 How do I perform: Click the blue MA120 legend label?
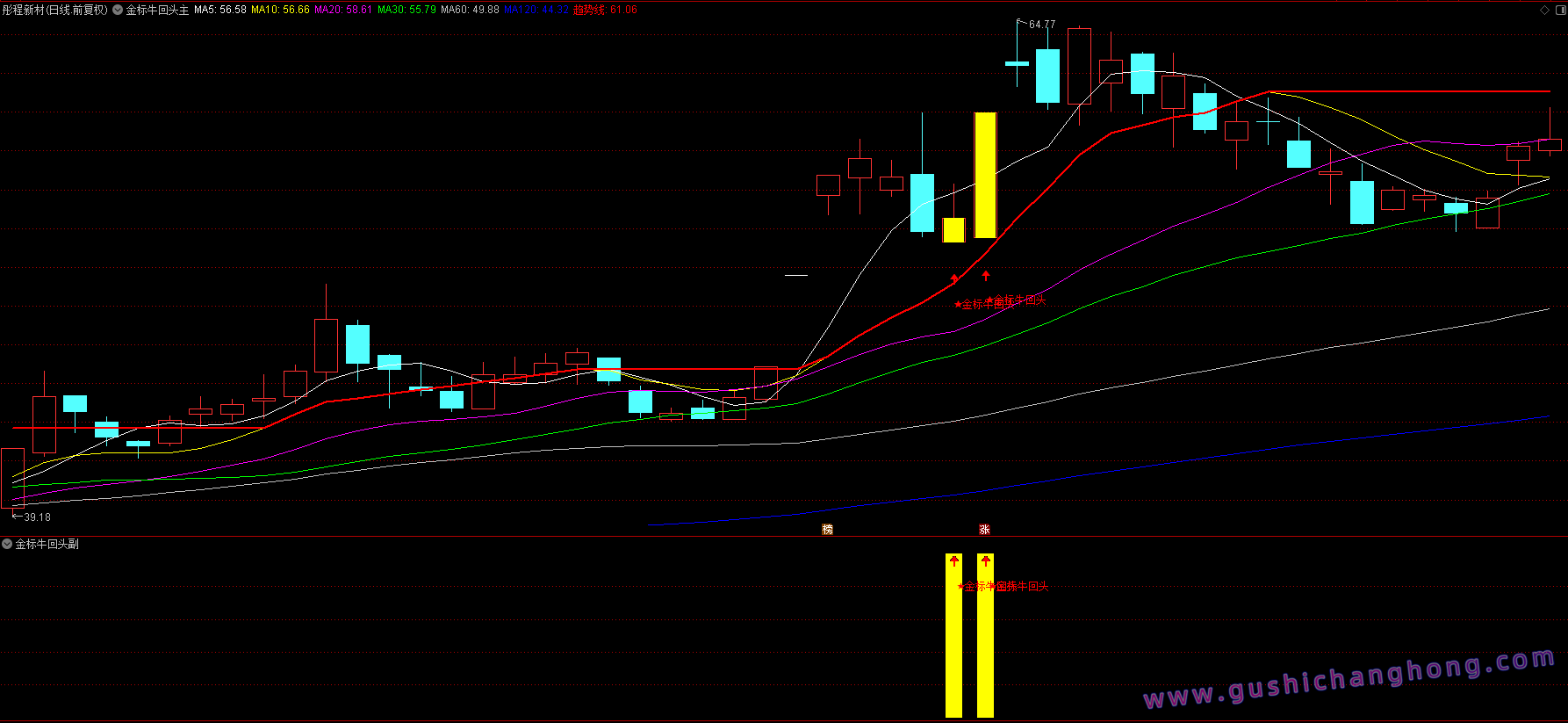[x=536, y=10]
